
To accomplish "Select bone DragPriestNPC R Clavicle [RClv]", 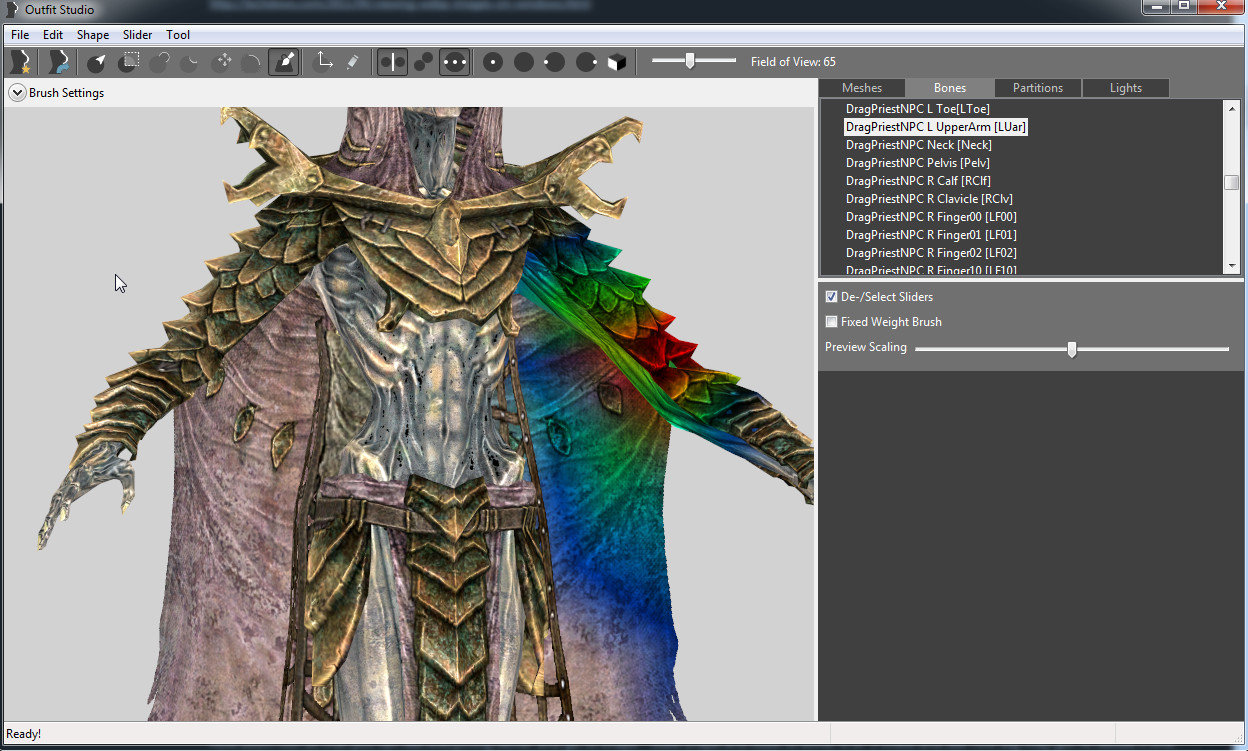I will (x=928, y=199).
